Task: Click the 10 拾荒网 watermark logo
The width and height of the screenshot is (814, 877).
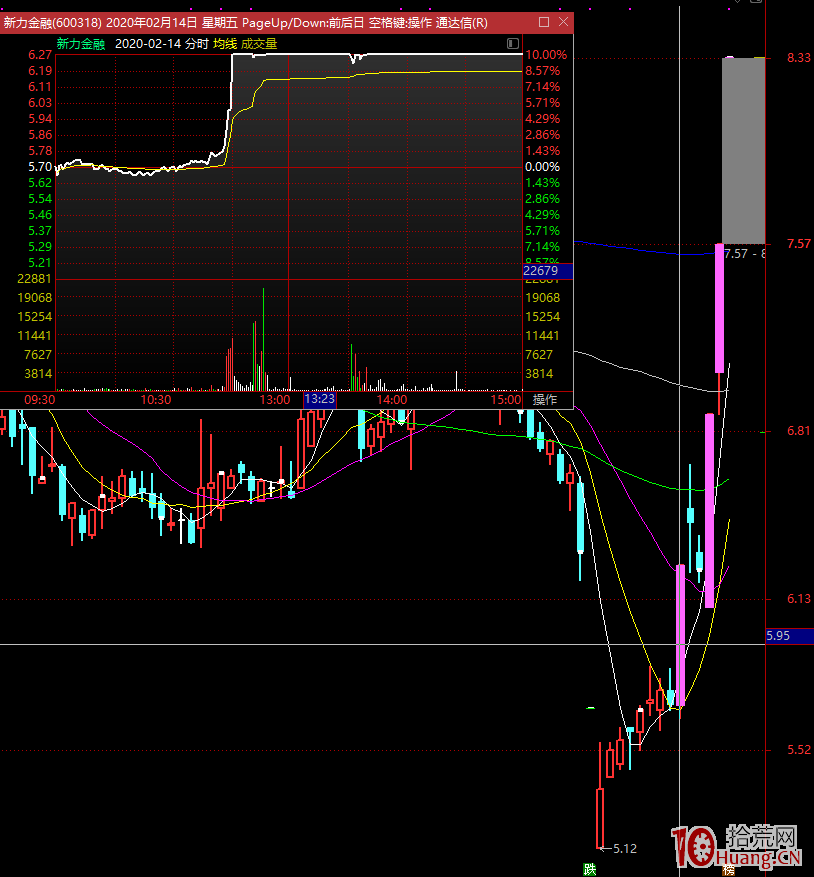Action: [x=737, y=847]
